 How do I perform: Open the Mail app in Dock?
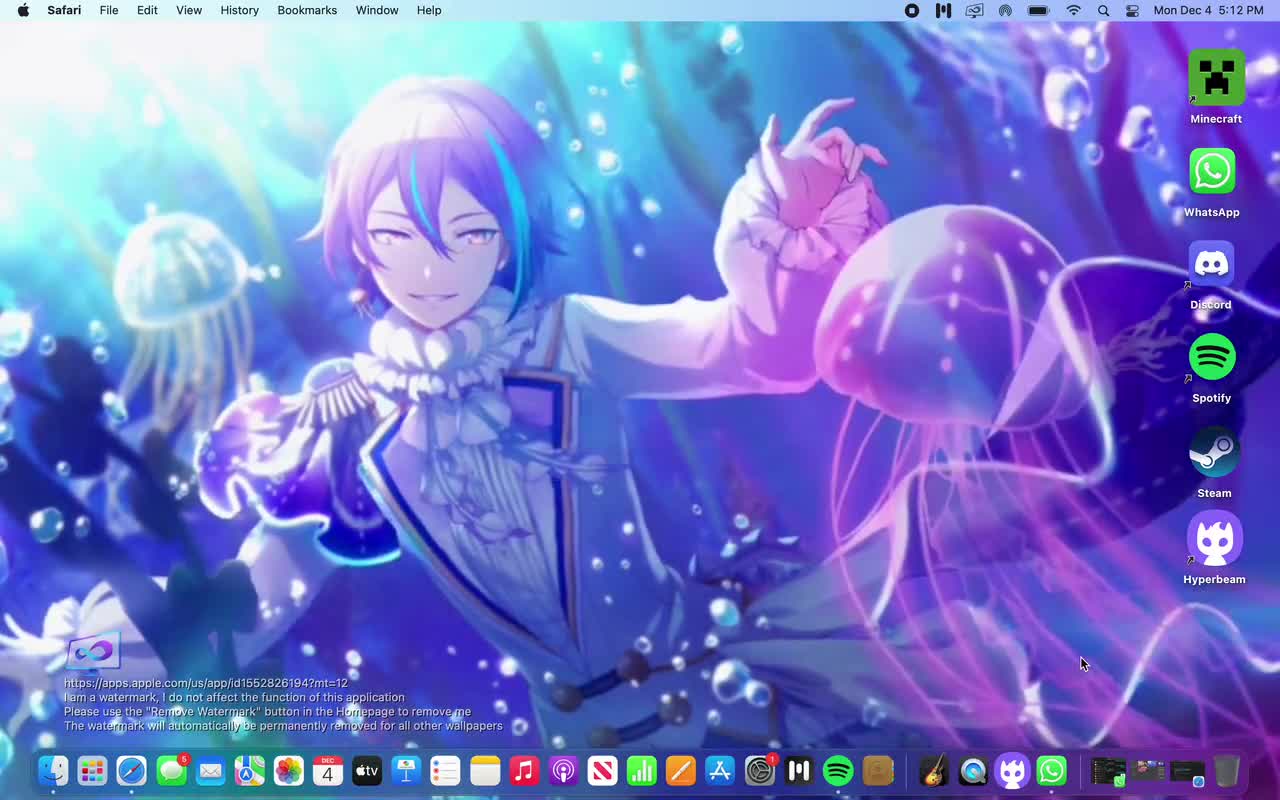[210, 771]
